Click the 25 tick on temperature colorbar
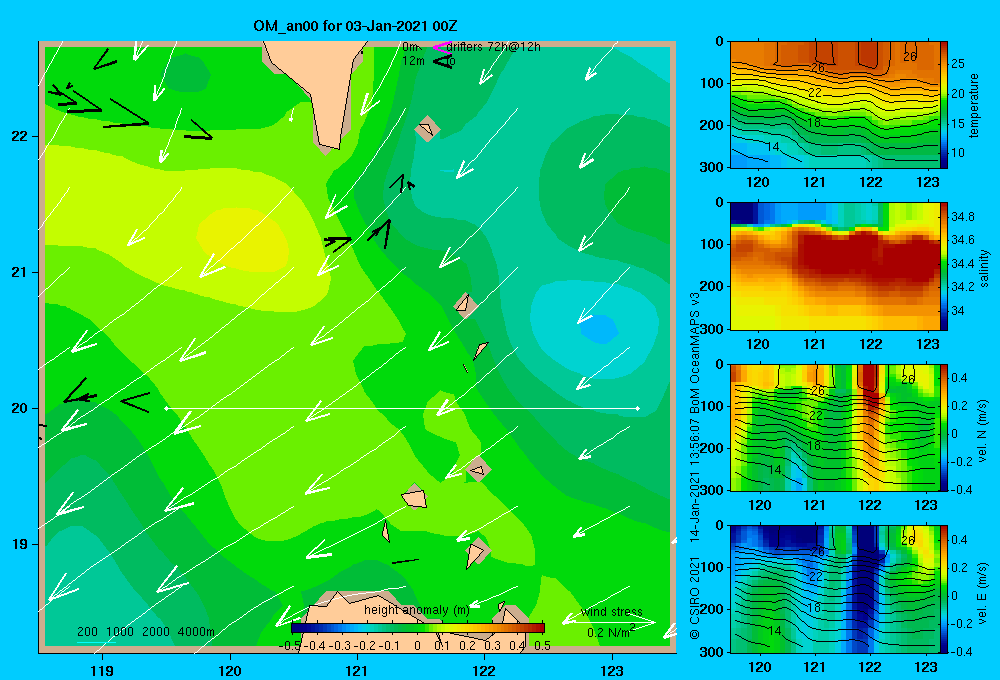 [x=958, y=64]
